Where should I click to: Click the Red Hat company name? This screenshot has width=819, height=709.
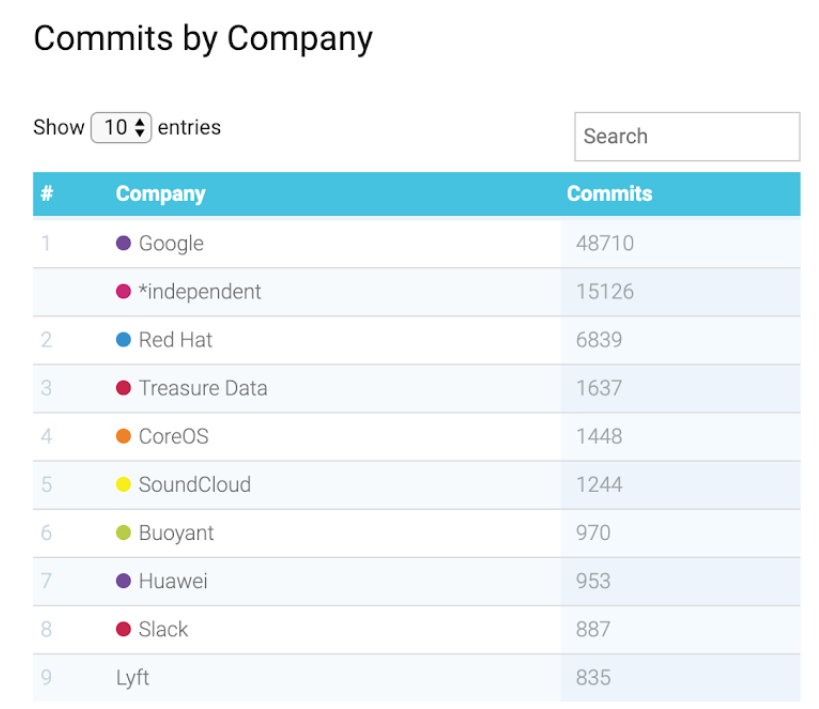175,340
